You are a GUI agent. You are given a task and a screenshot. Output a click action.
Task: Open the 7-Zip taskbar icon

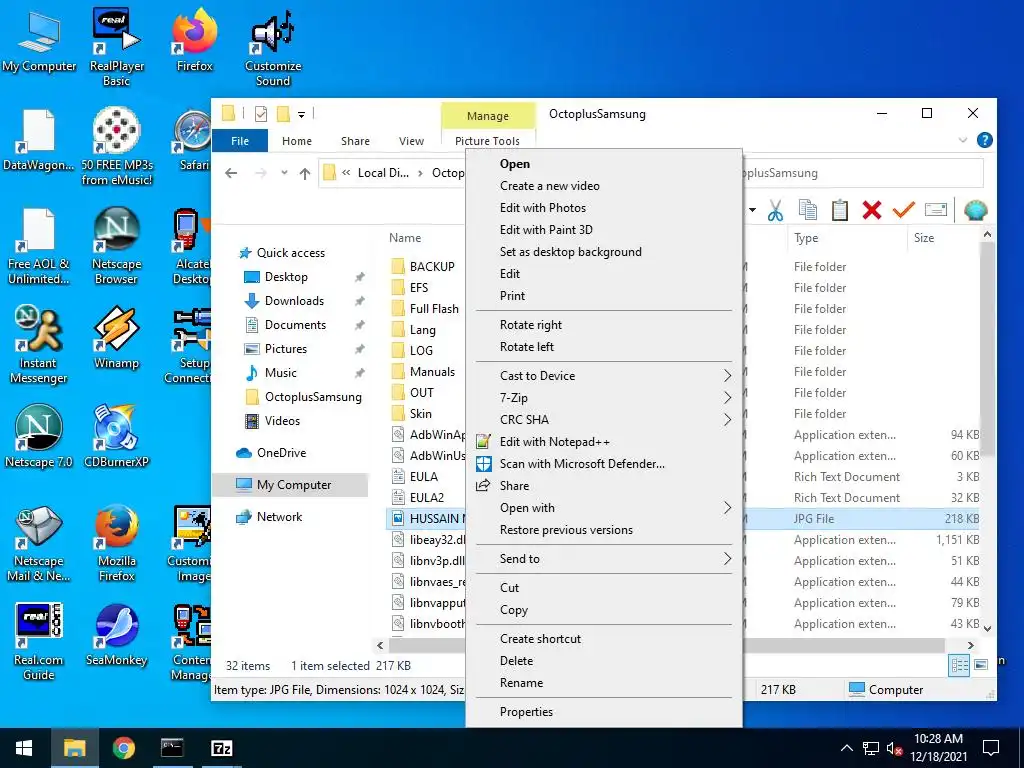(x=221, y=748)
